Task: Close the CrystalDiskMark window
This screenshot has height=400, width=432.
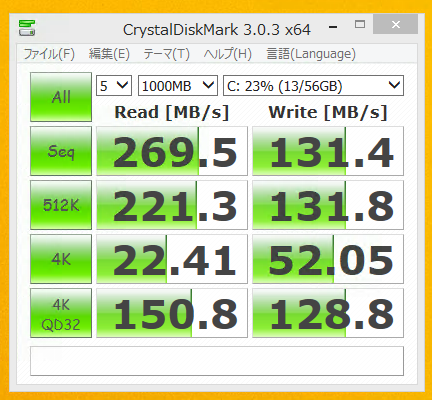Action: click(x=396, y=24)
